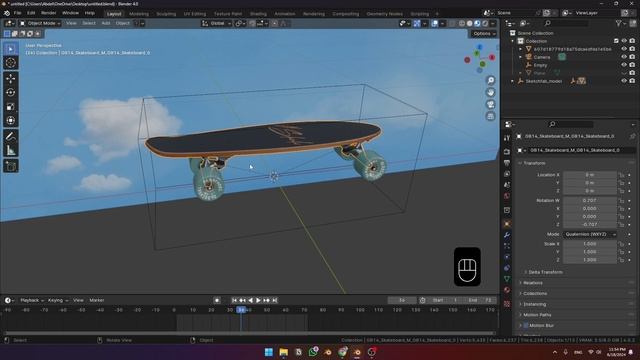Select the Scale tool
Viewport: 640px width, 360px height.
[11, 107]
